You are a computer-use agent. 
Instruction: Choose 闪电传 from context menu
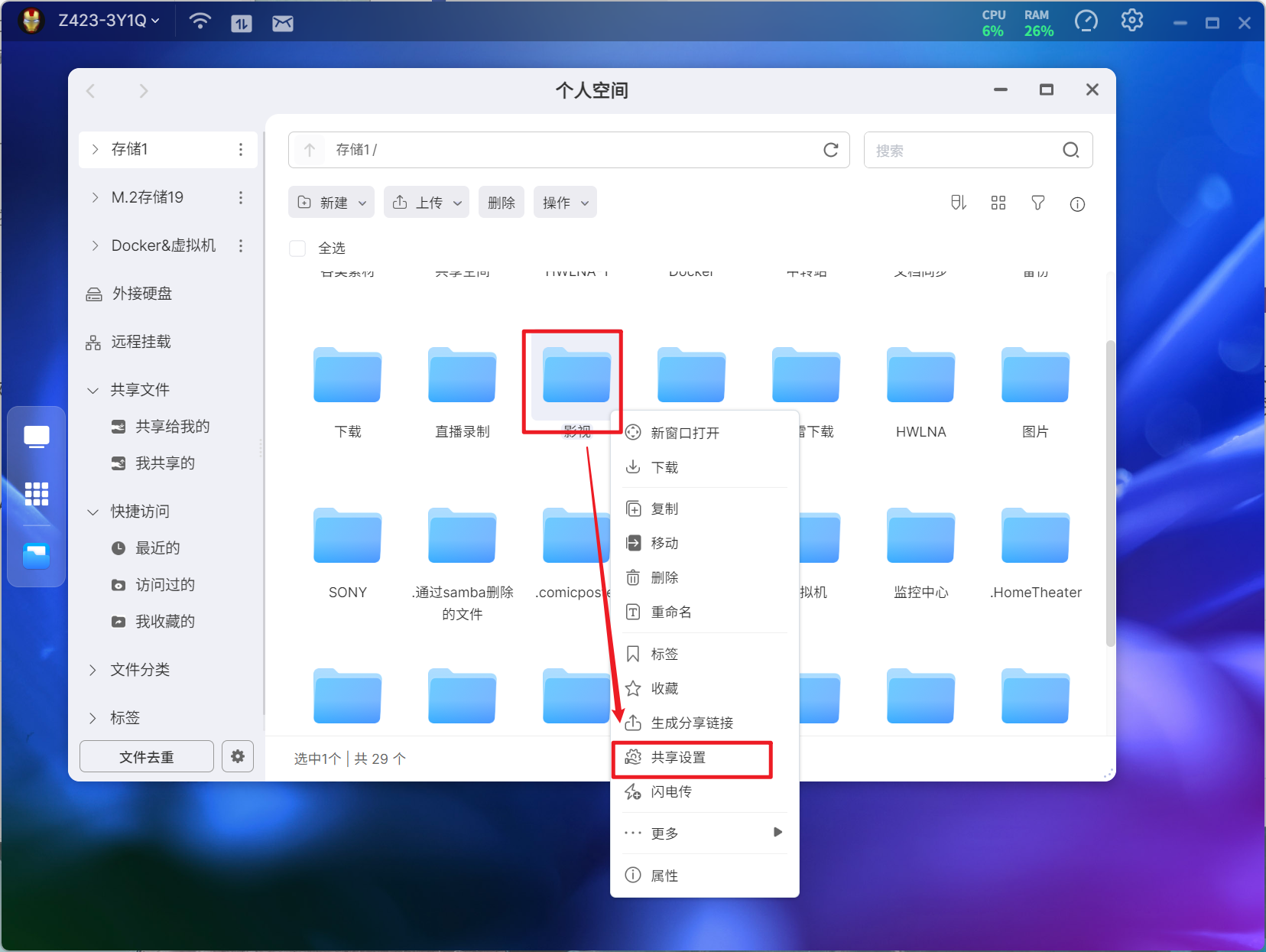(705, 791)
